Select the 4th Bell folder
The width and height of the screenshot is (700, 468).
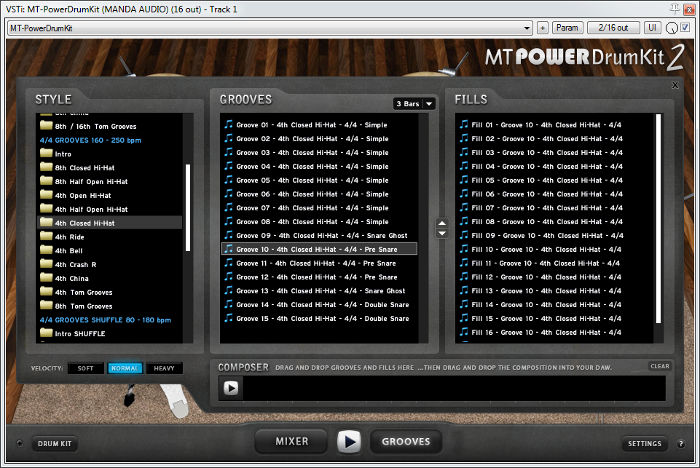62,251
